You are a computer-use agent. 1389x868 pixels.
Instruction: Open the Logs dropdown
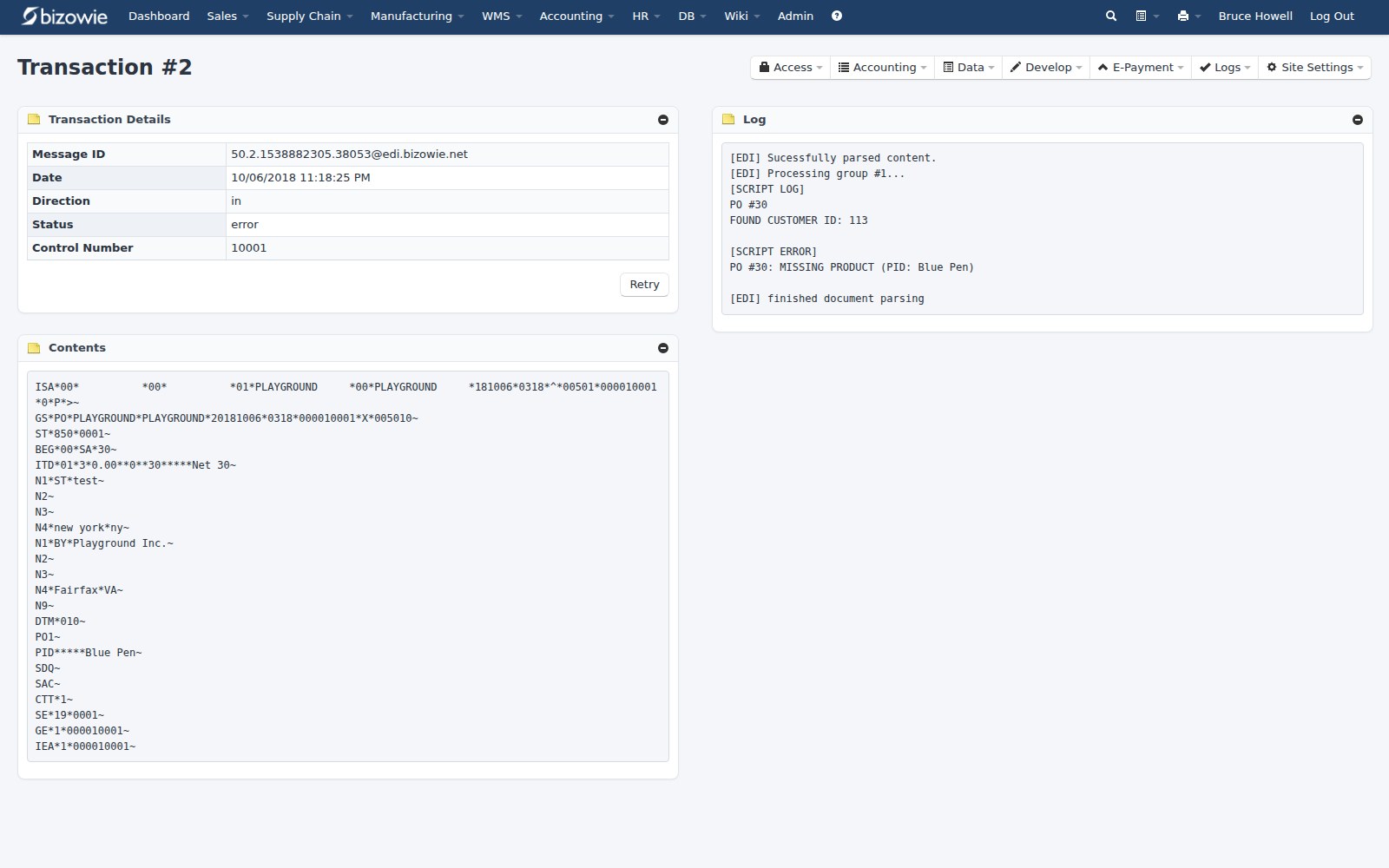[1225, 68]
